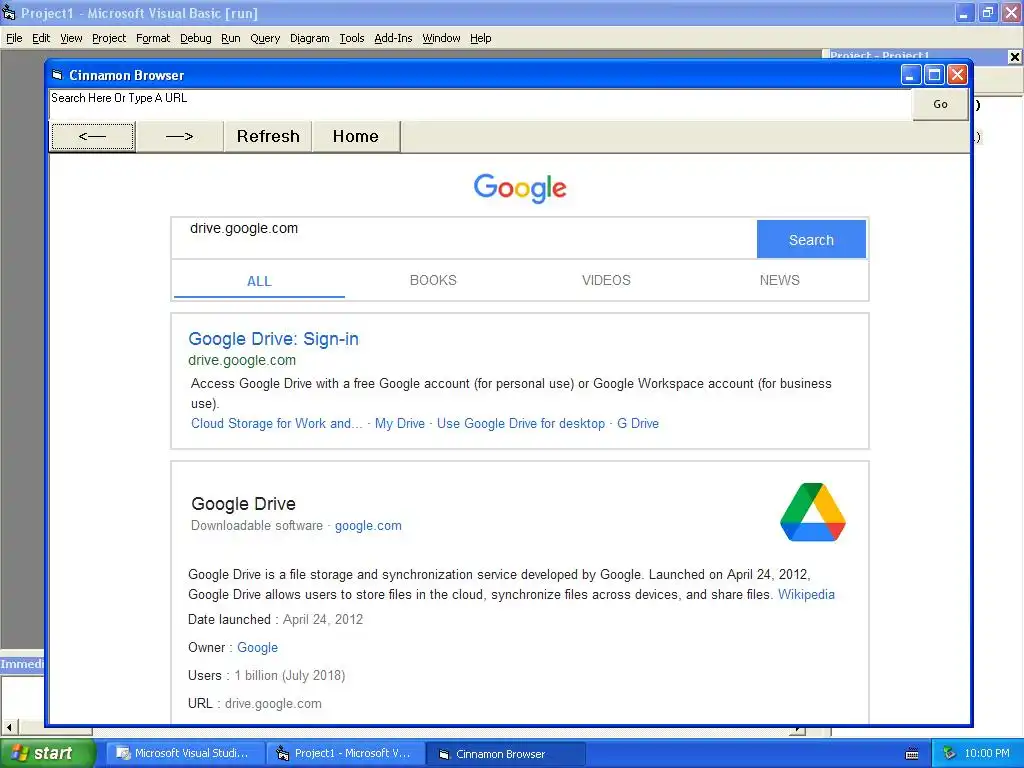Switch to Project1 Microsoft Visual Basic taskbar item
This screenshot has width=1024, height=768.
pyautogui.click(x=346, y=754)
